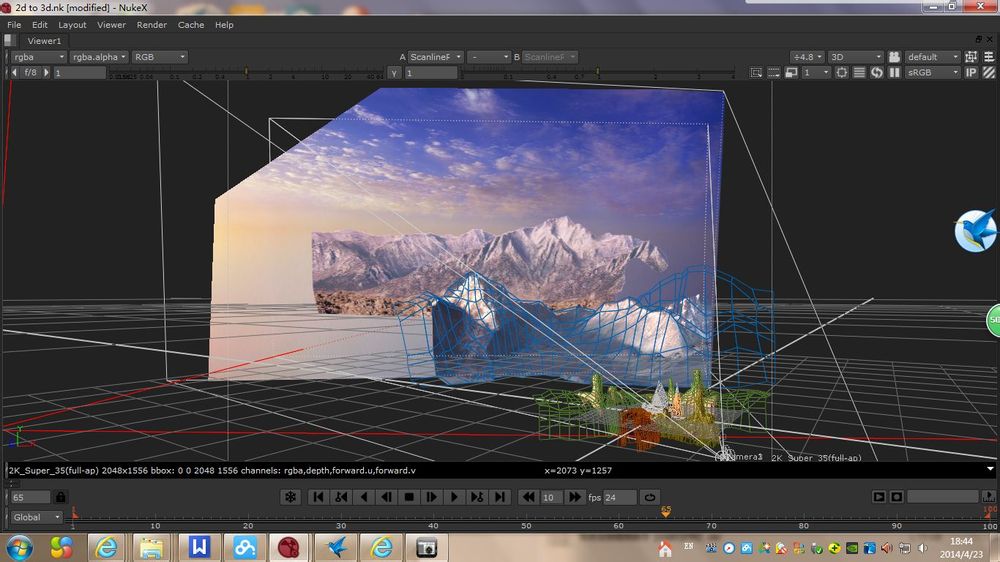Click the frame 65 playhead marker
Viewport: 1000px width, 562px height.
[666, 512]
